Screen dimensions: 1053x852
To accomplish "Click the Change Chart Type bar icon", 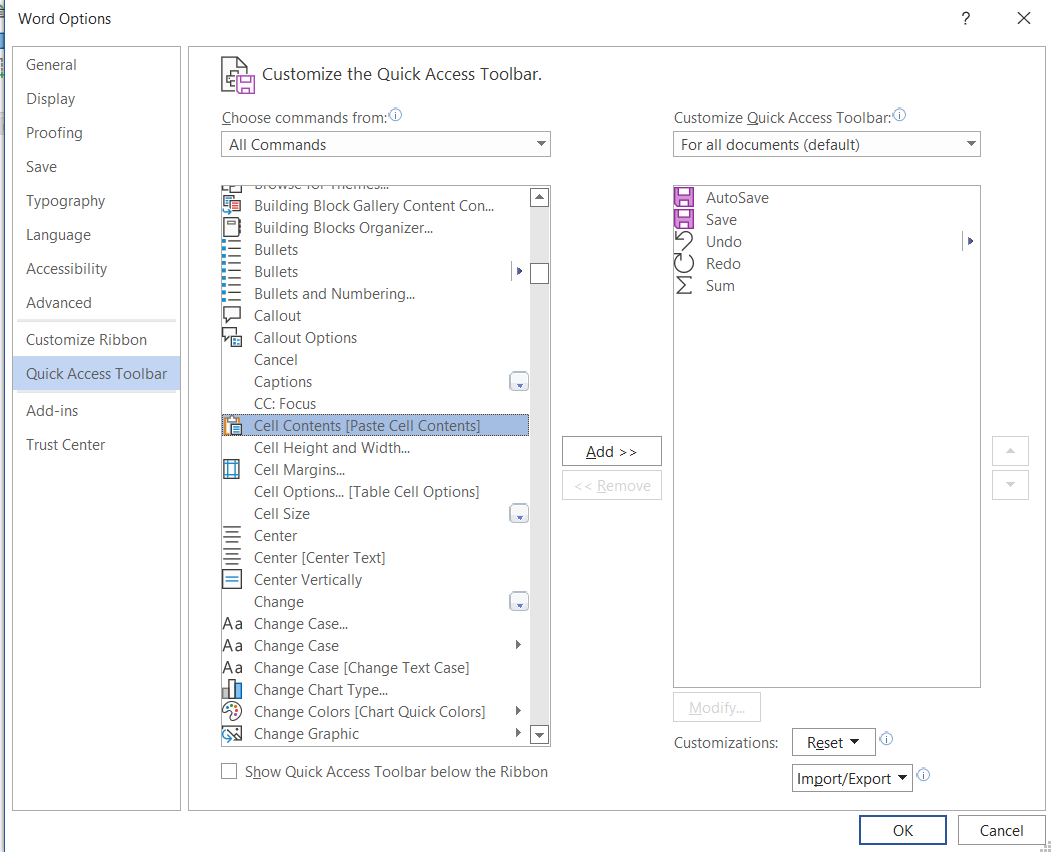I will 232,690.
